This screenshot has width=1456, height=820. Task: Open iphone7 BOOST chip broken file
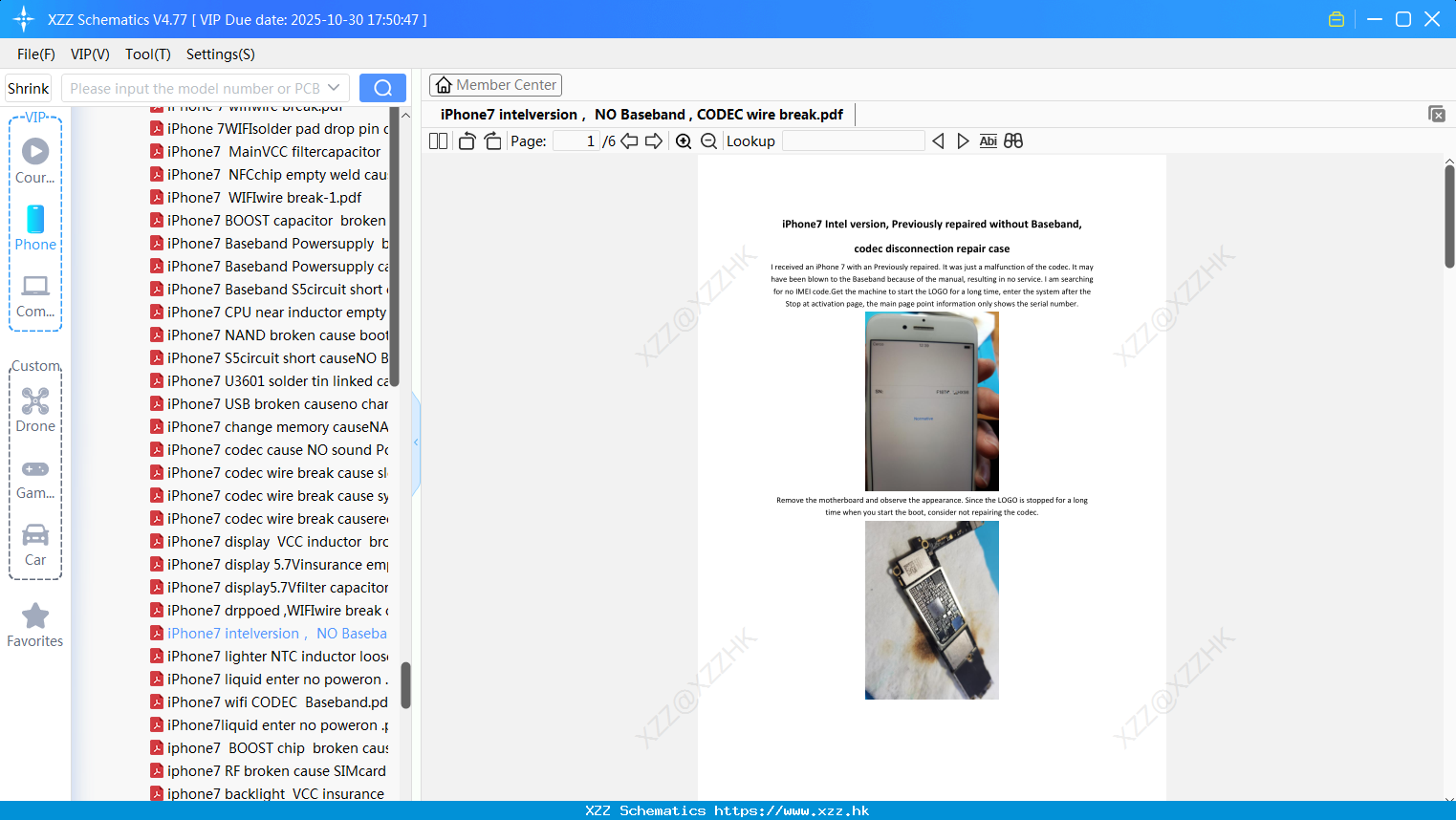(269, 748)
